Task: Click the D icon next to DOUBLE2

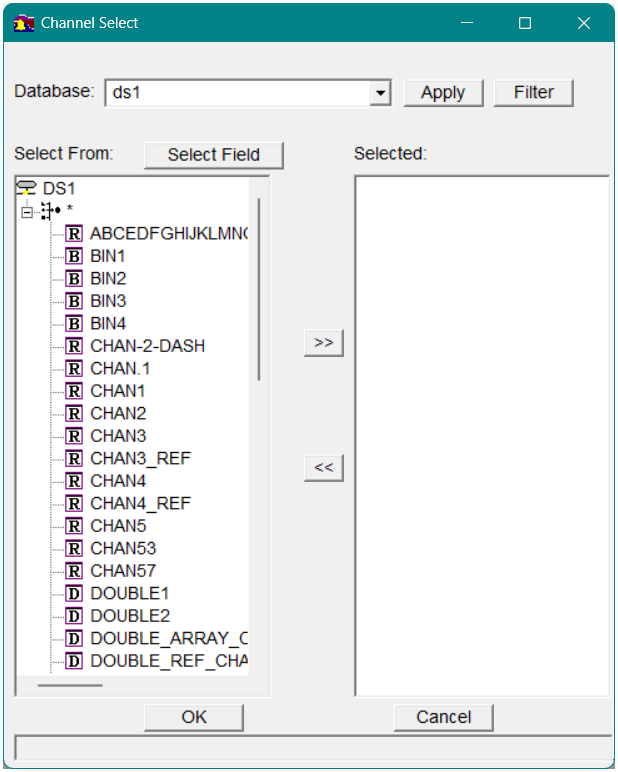Action: (74, 616)
